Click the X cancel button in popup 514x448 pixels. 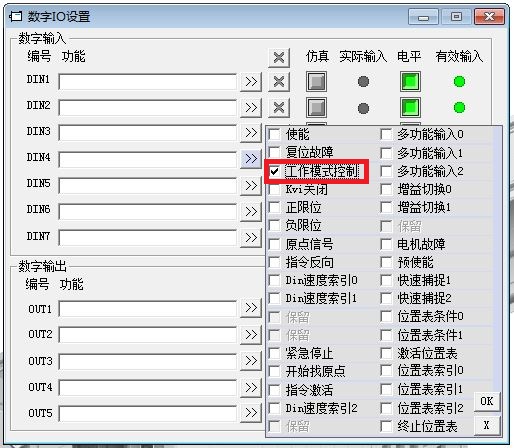tap(487, 425)
